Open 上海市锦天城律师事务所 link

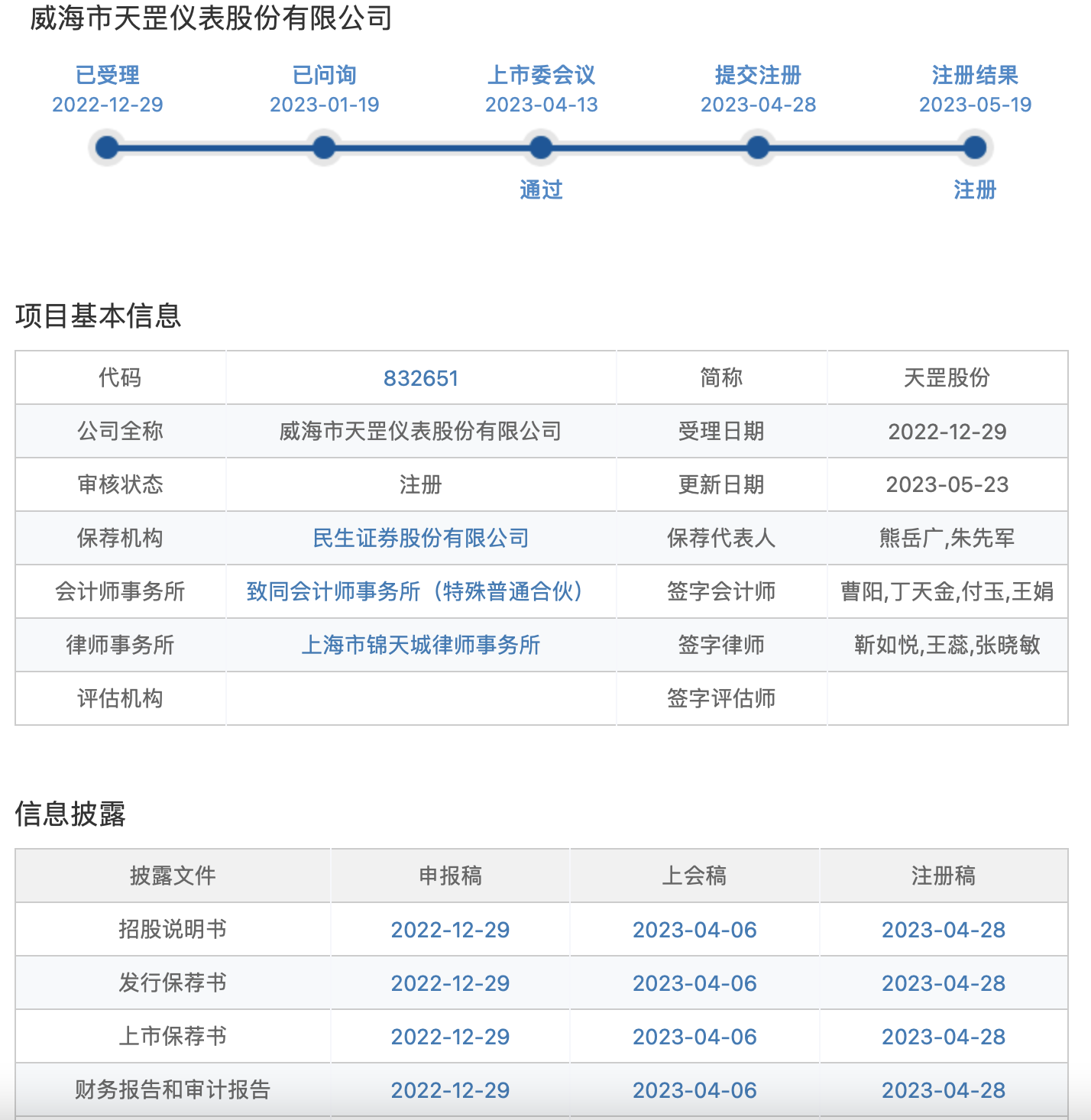tap(421, 645)
